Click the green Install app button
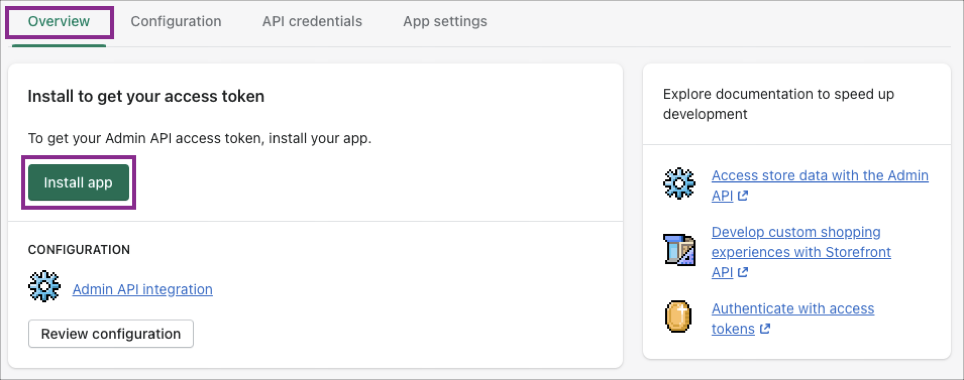The image size is (964, 380). 78,183
